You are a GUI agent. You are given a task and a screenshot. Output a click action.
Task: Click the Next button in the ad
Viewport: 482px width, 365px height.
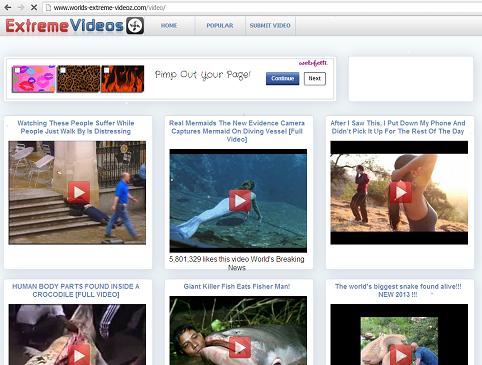[315, 79]
